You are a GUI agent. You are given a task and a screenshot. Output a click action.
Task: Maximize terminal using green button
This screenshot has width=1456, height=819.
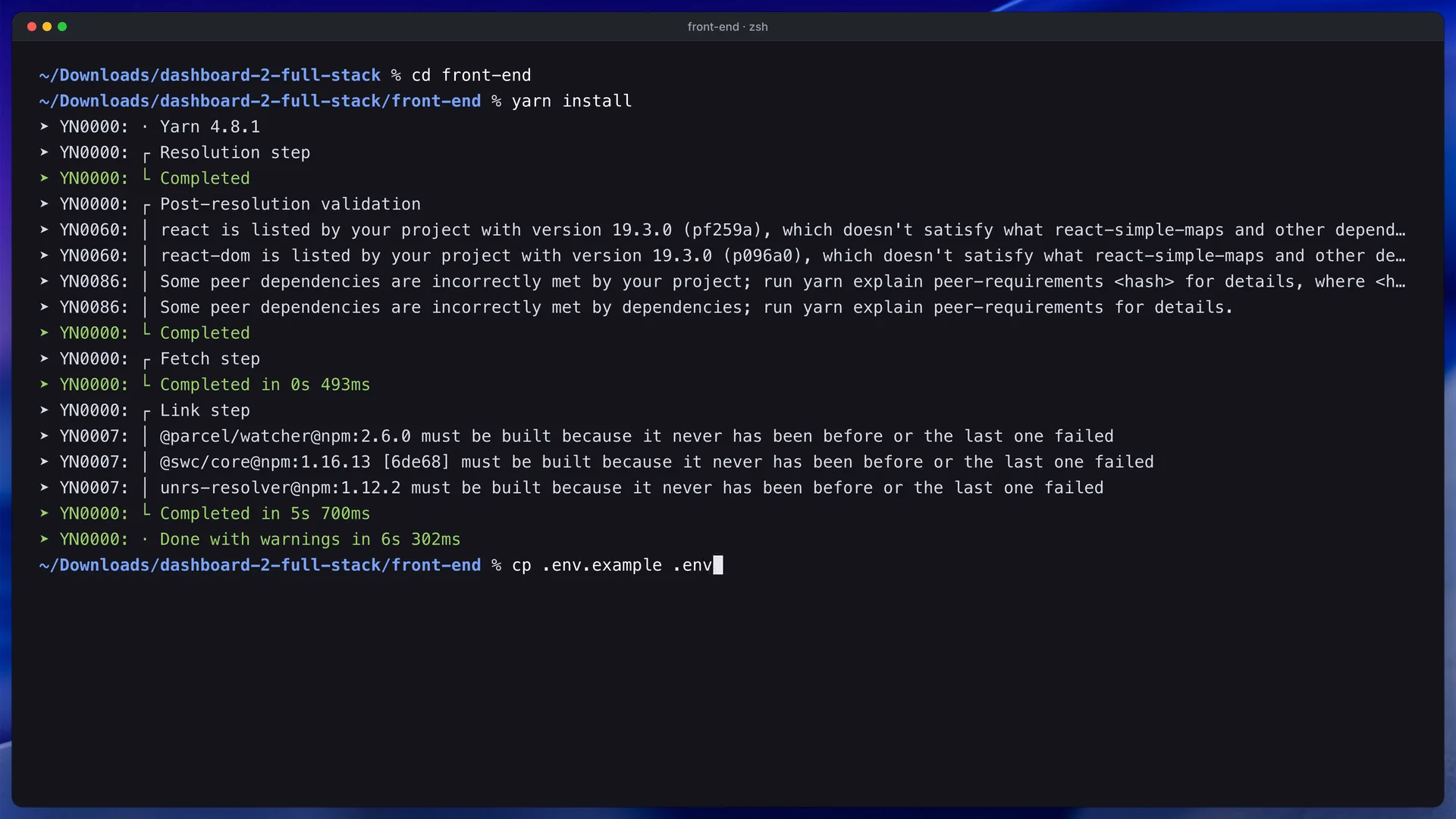[62, 27]
